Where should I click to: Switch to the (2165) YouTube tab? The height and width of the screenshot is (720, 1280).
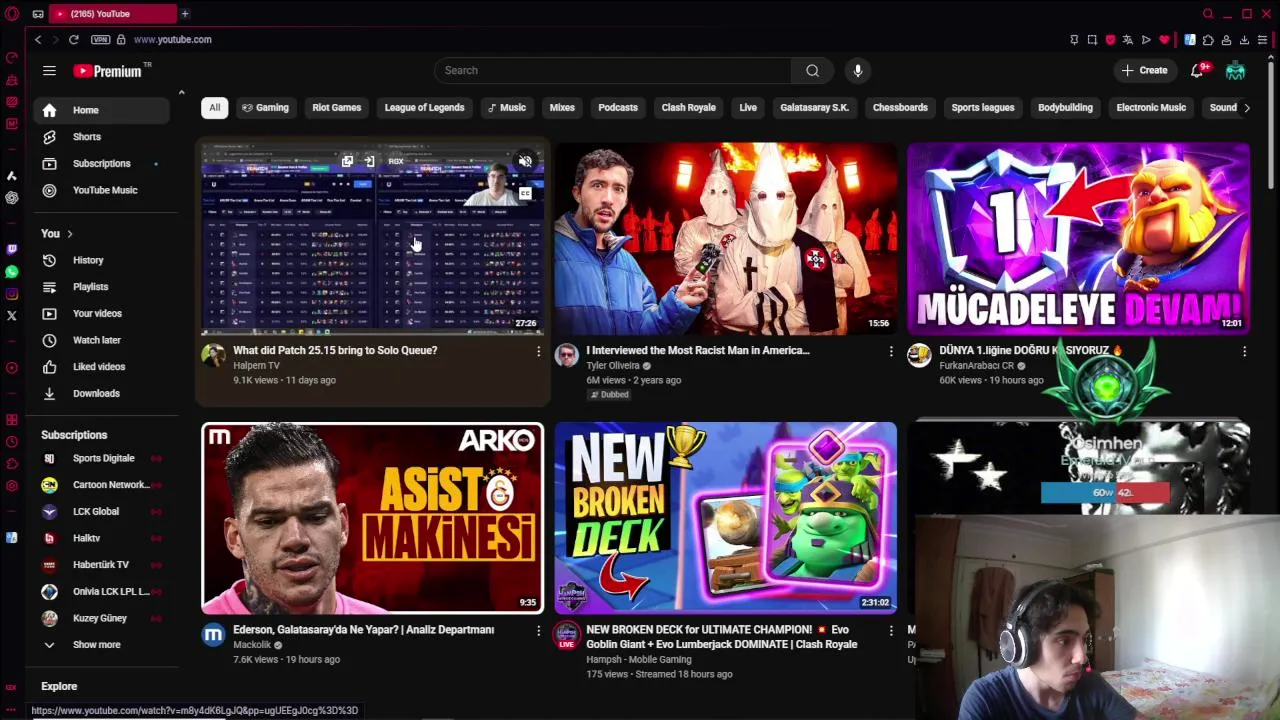[x=112, y=14]
